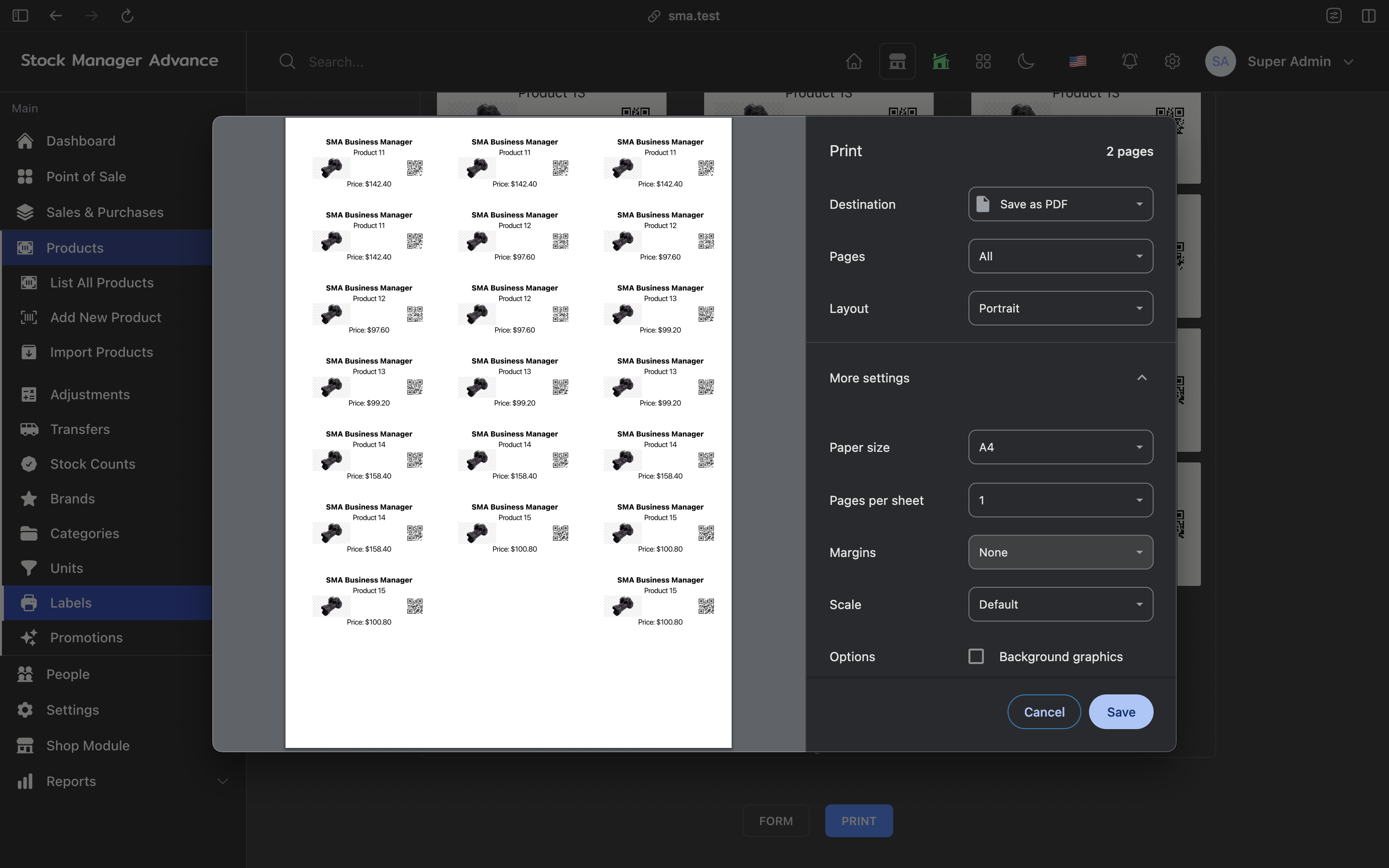Collapse the More settings section
Viewport: 1389px width, 868px height.
point(991,378)
